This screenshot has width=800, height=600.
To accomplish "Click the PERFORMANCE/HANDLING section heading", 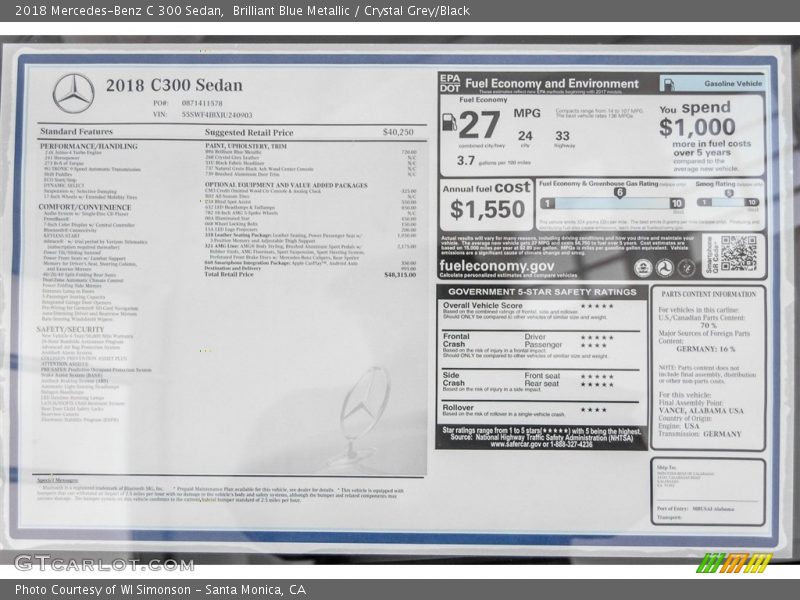I will coord(89,146).
